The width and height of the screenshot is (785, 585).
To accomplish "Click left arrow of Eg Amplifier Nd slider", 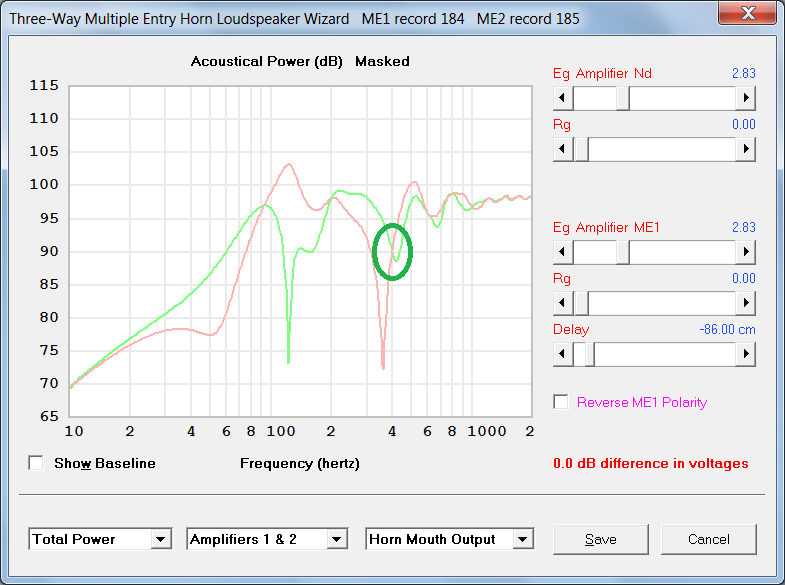I will 563,98.
